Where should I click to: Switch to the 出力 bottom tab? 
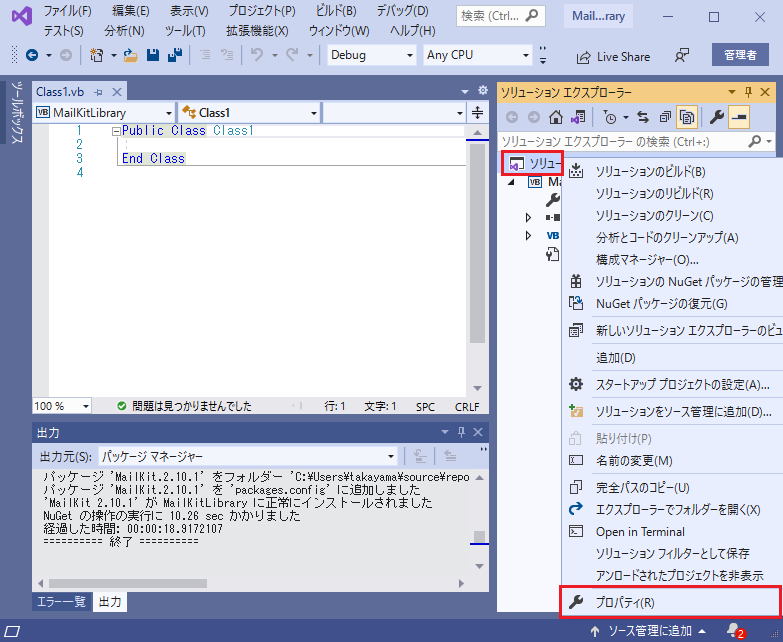(110, 602)
